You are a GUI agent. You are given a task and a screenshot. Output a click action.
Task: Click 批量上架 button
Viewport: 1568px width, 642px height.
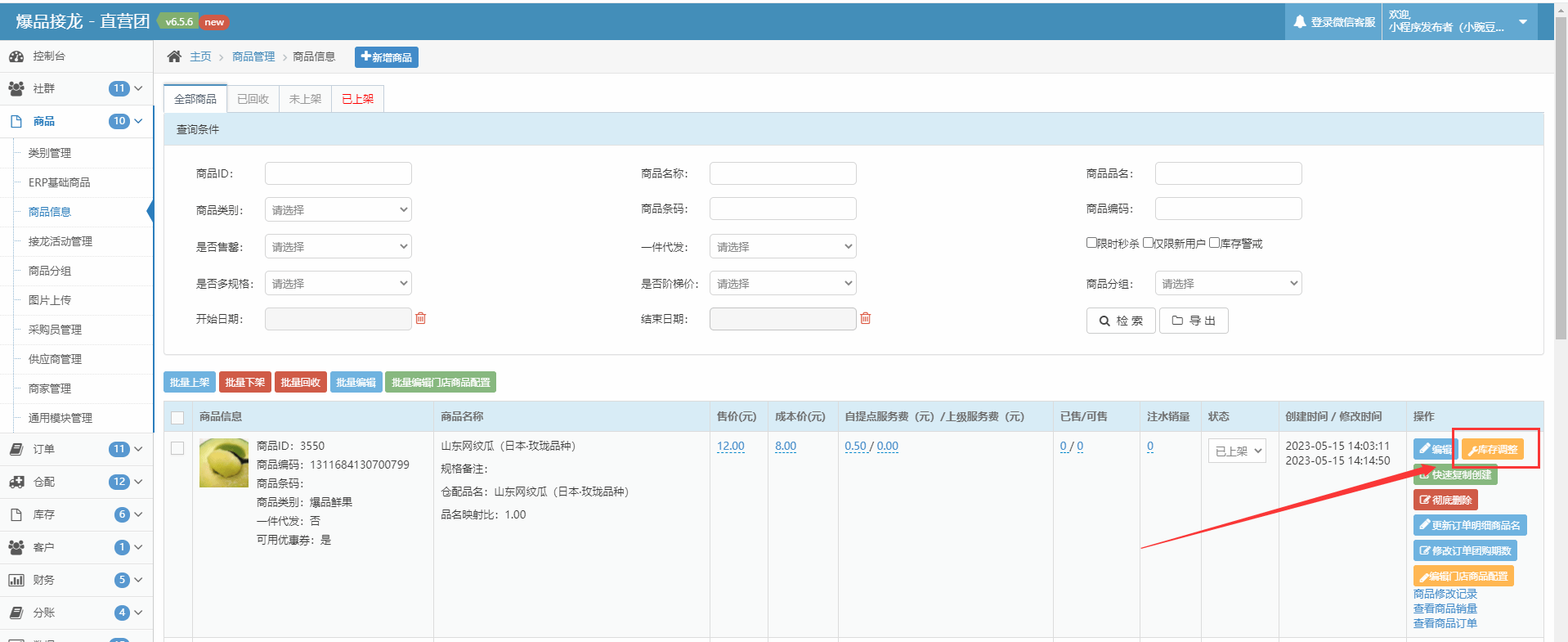[190, 382]
